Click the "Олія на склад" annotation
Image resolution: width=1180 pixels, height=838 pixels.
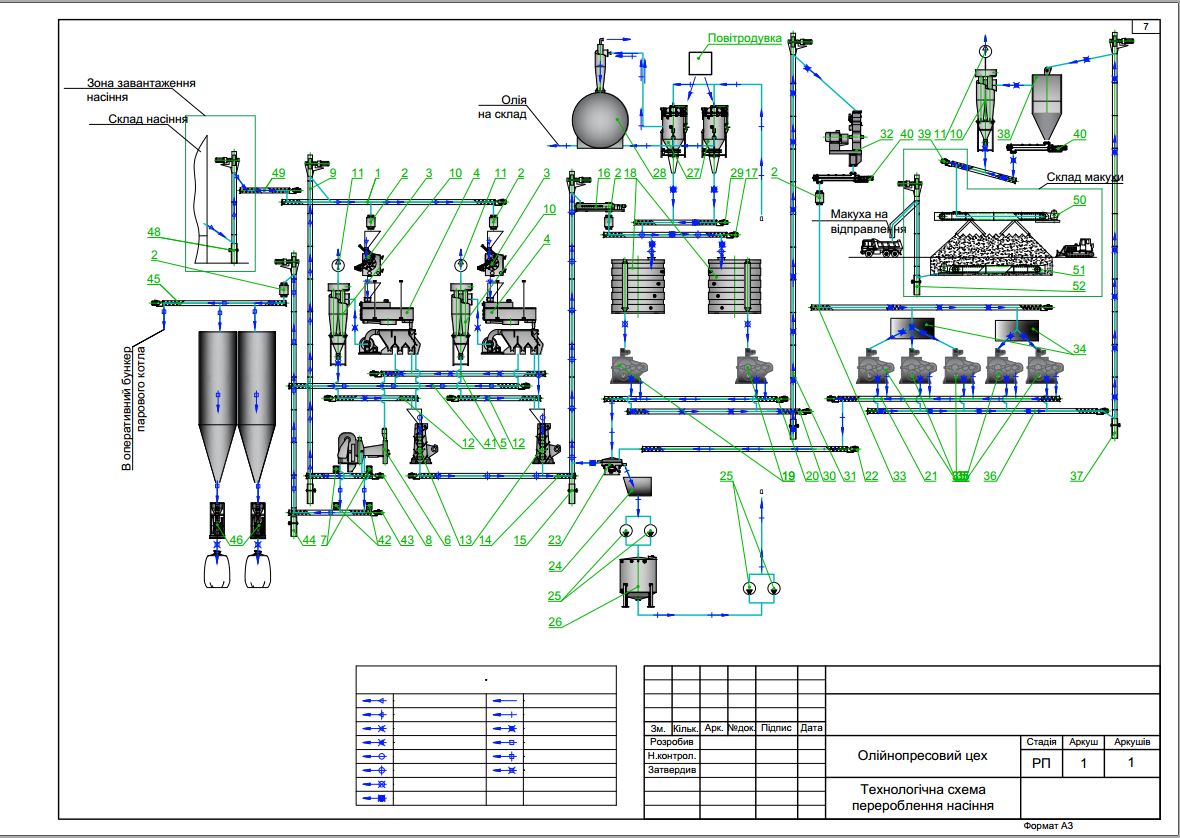[502, 107]
